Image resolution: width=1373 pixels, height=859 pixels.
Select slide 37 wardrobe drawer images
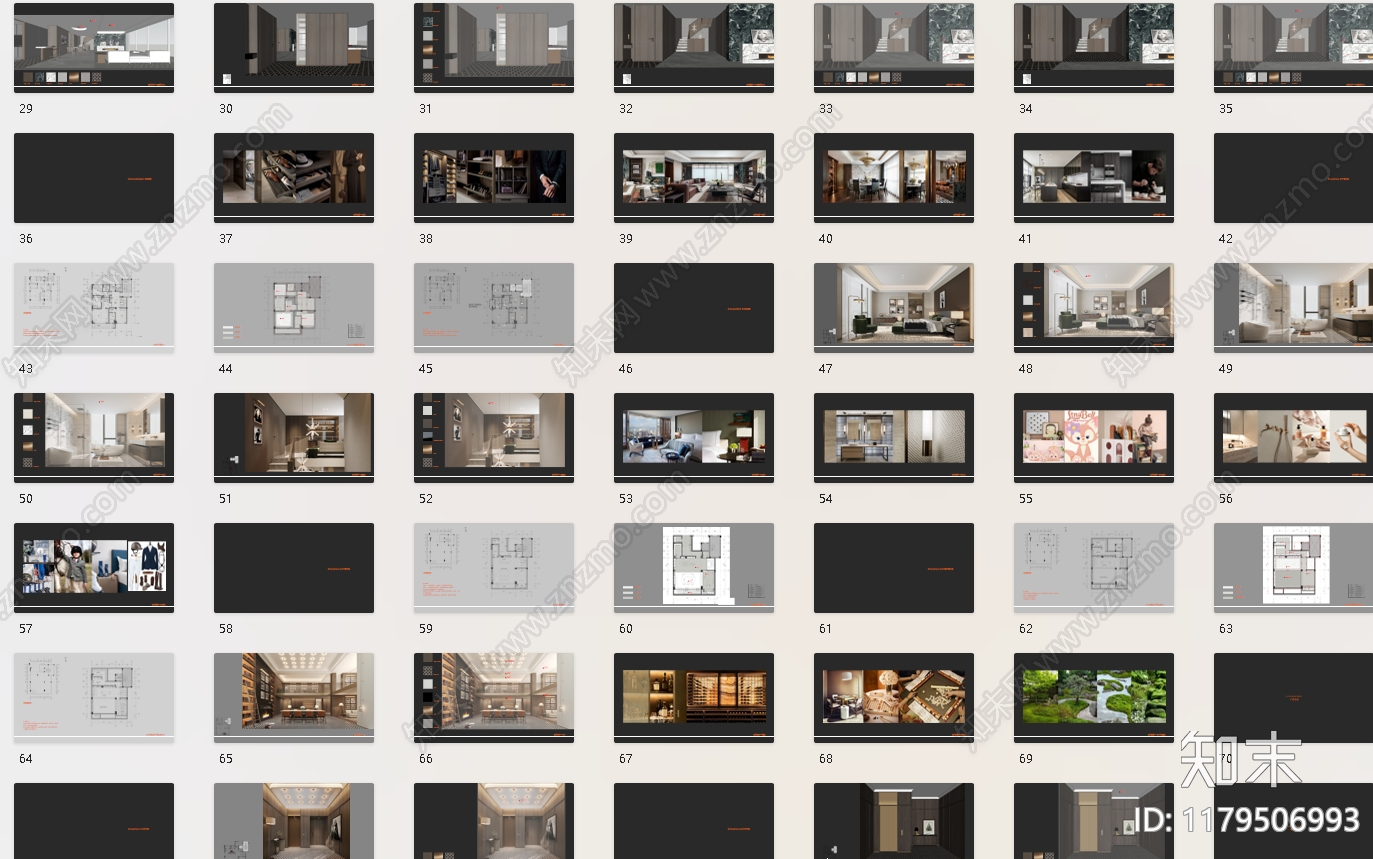pos(294,178)
